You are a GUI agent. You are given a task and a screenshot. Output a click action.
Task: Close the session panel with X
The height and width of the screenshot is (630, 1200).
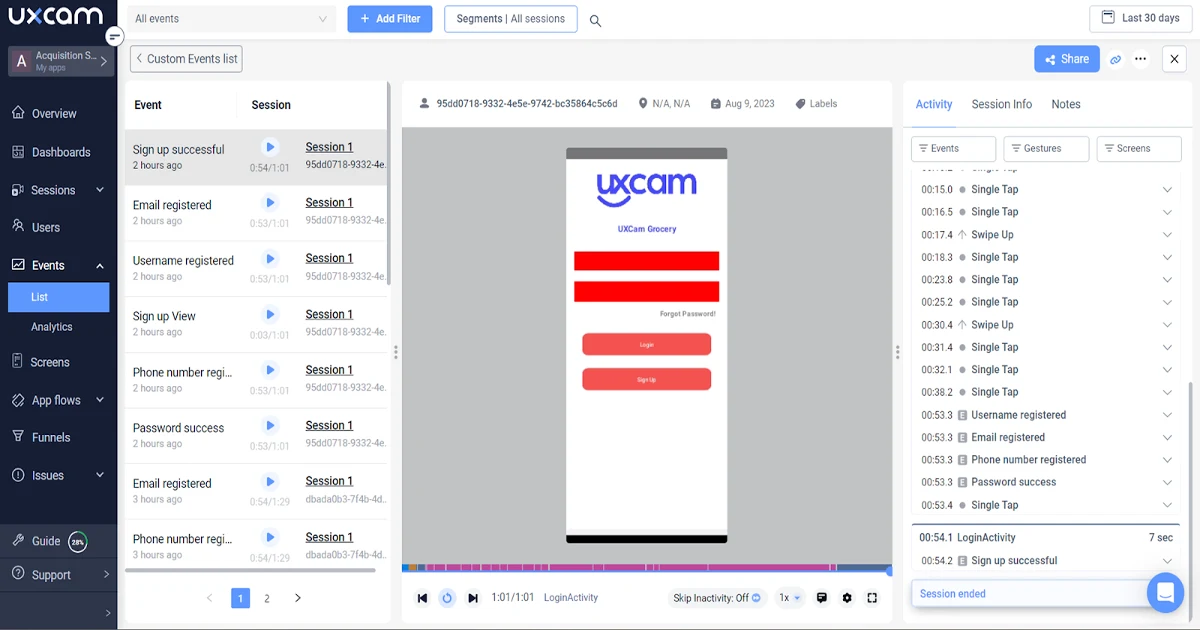pos(1174,59)
